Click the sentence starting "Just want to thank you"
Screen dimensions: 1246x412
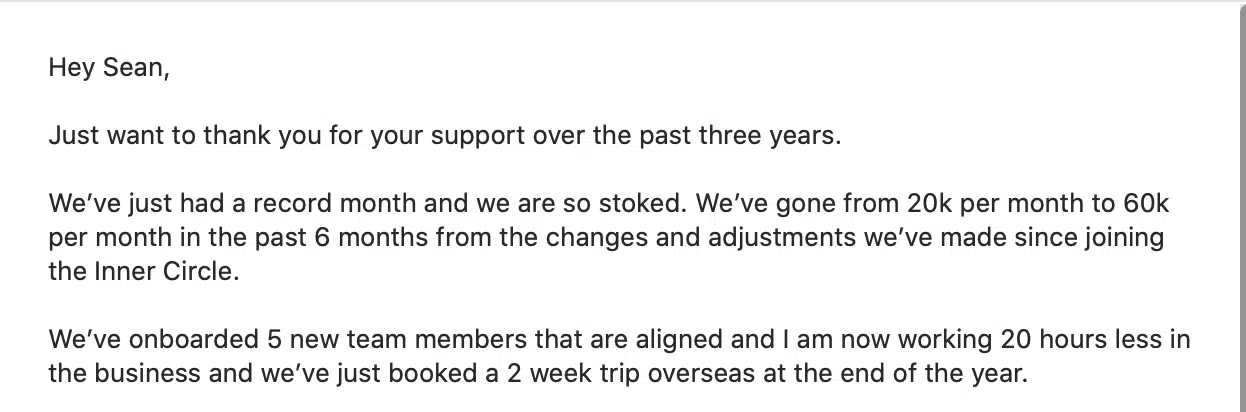coord(445,135)
